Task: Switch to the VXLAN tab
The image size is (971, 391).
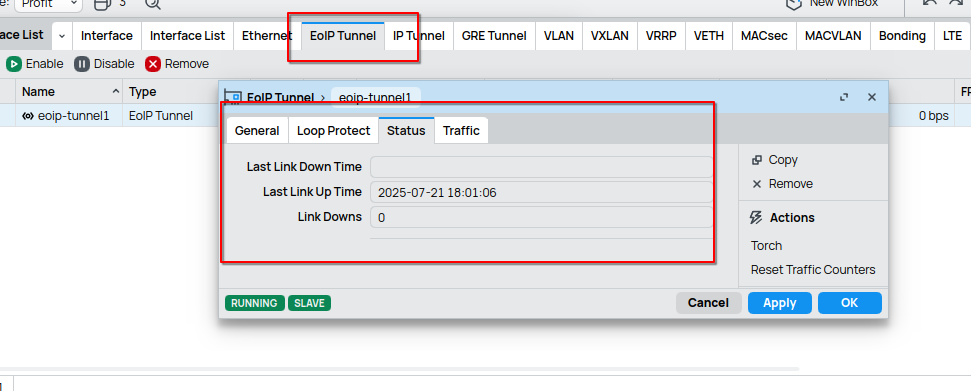Action: pyautogui.click(x=609, y=36)
